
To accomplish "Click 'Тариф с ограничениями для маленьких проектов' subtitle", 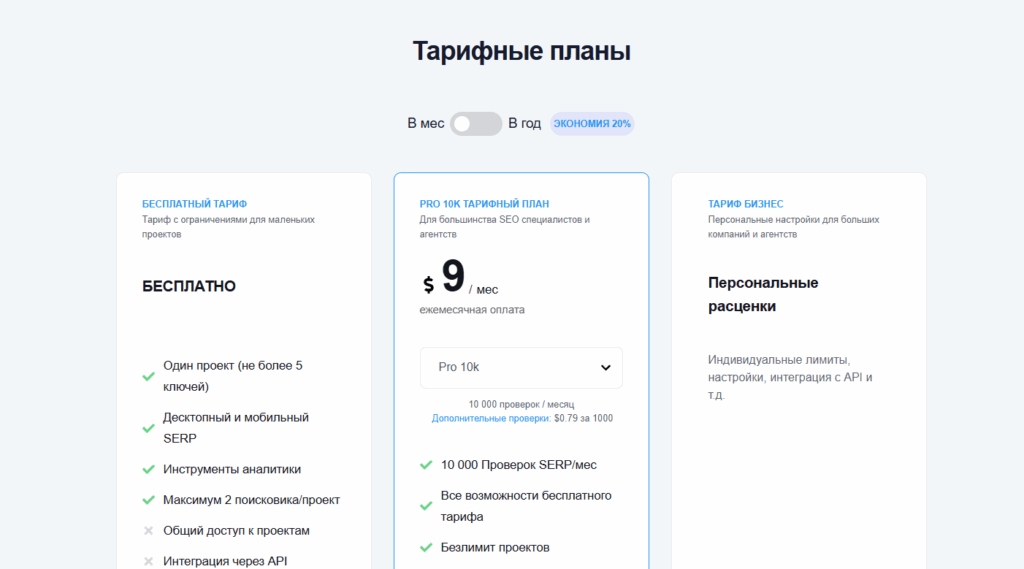I will 229,227.
